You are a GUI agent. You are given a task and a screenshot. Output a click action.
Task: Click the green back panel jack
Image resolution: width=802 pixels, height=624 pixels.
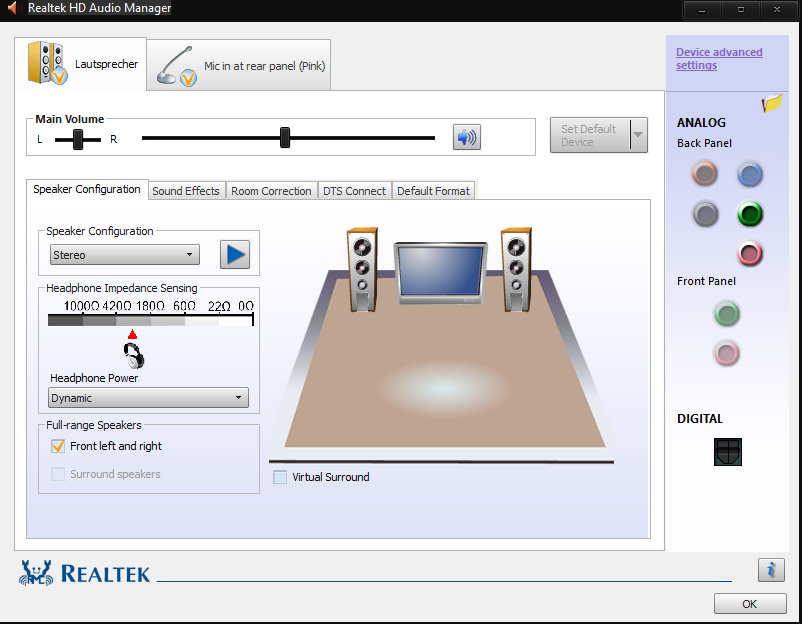click(x=750, y=214)
